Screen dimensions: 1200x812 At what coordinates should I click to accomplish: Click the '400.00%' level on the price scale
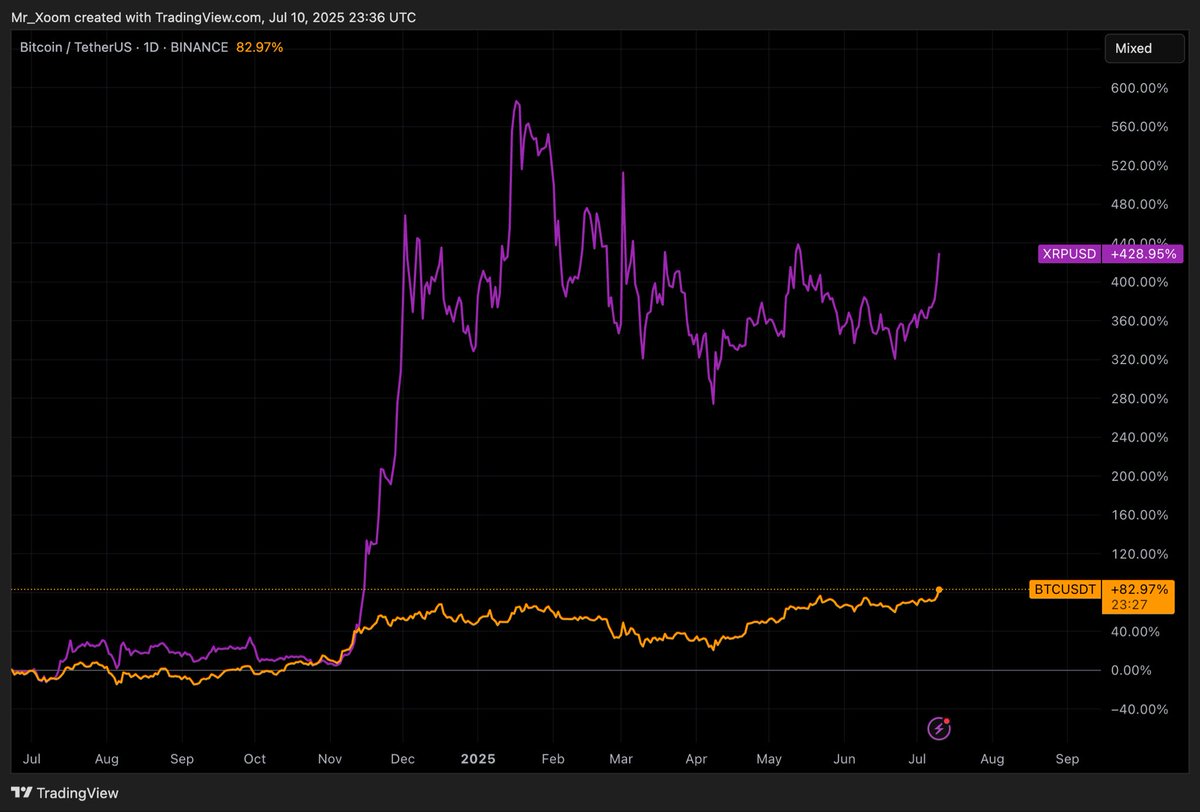click(1140, 282)
